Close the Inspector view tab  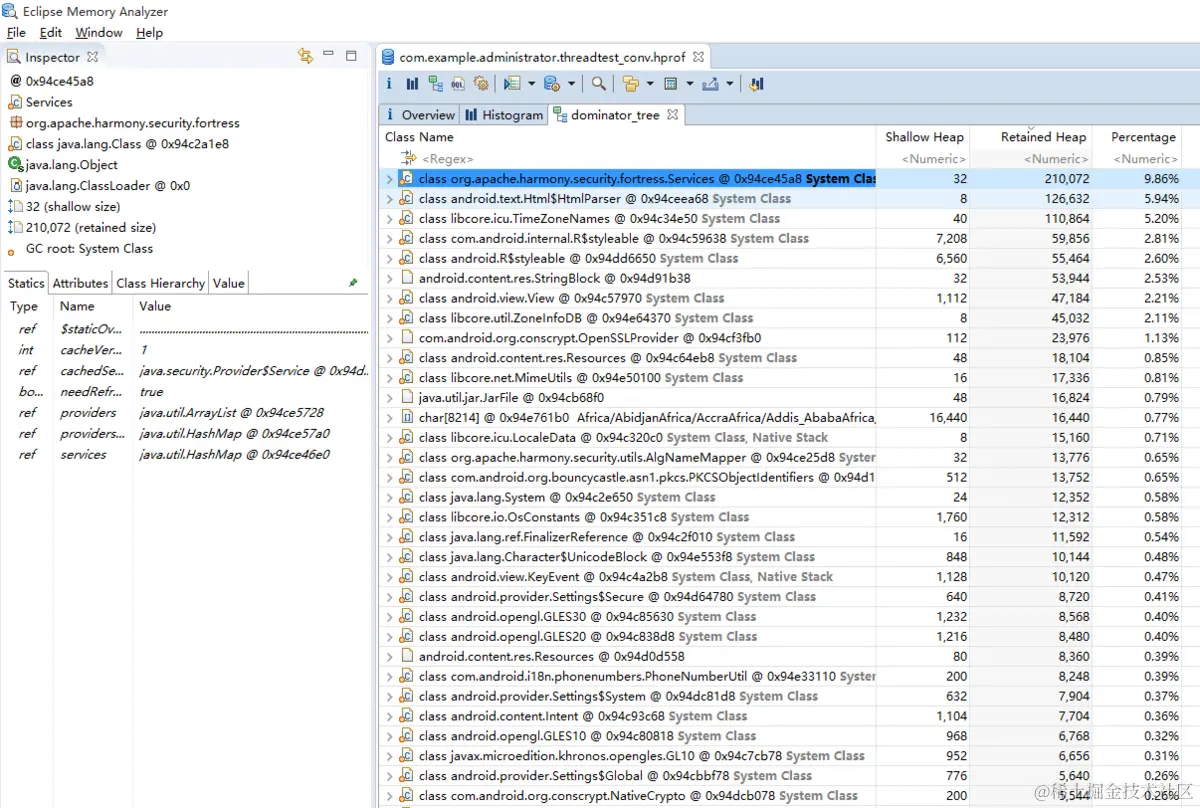click(x=92, y=57)
